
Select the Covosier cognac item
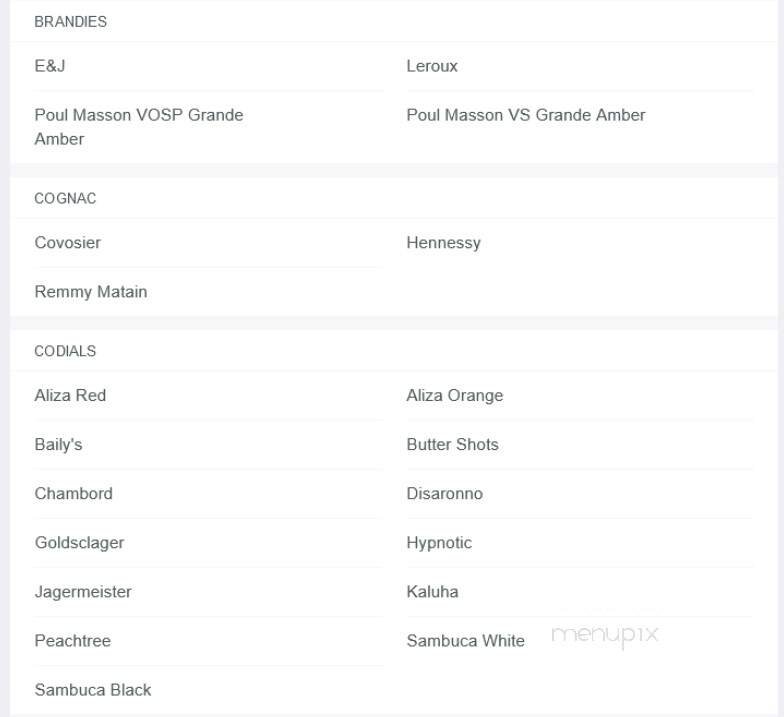(68, 243)
